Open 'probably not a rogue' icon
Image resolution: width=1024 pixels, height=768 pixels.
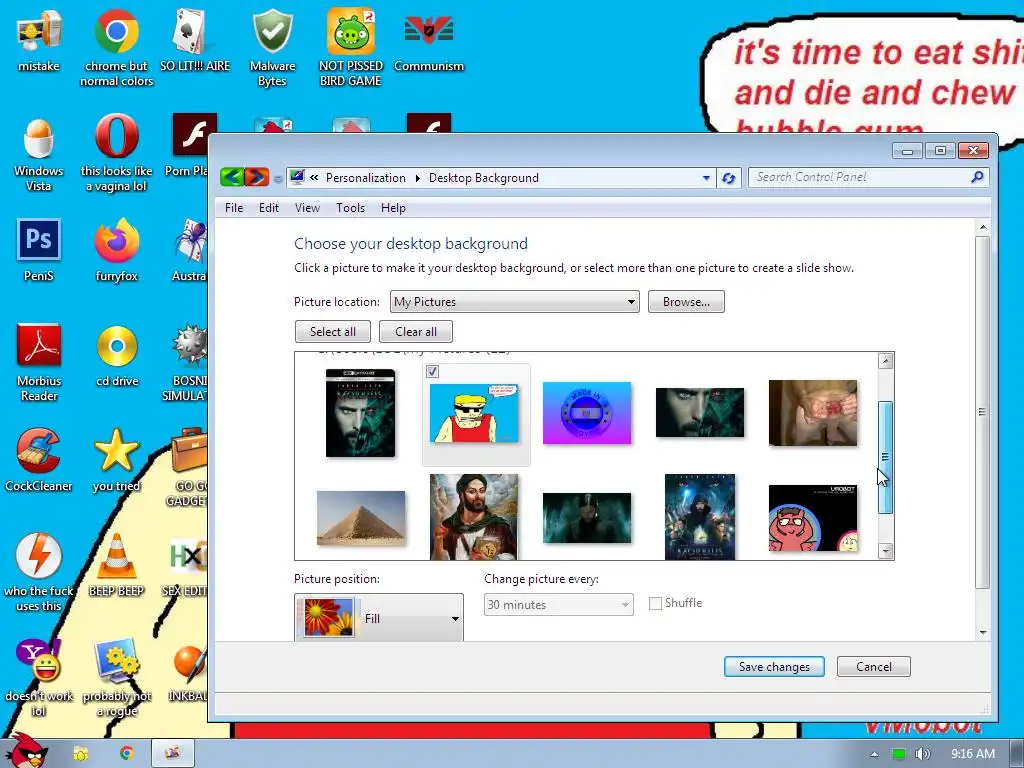tap(117, 678)
